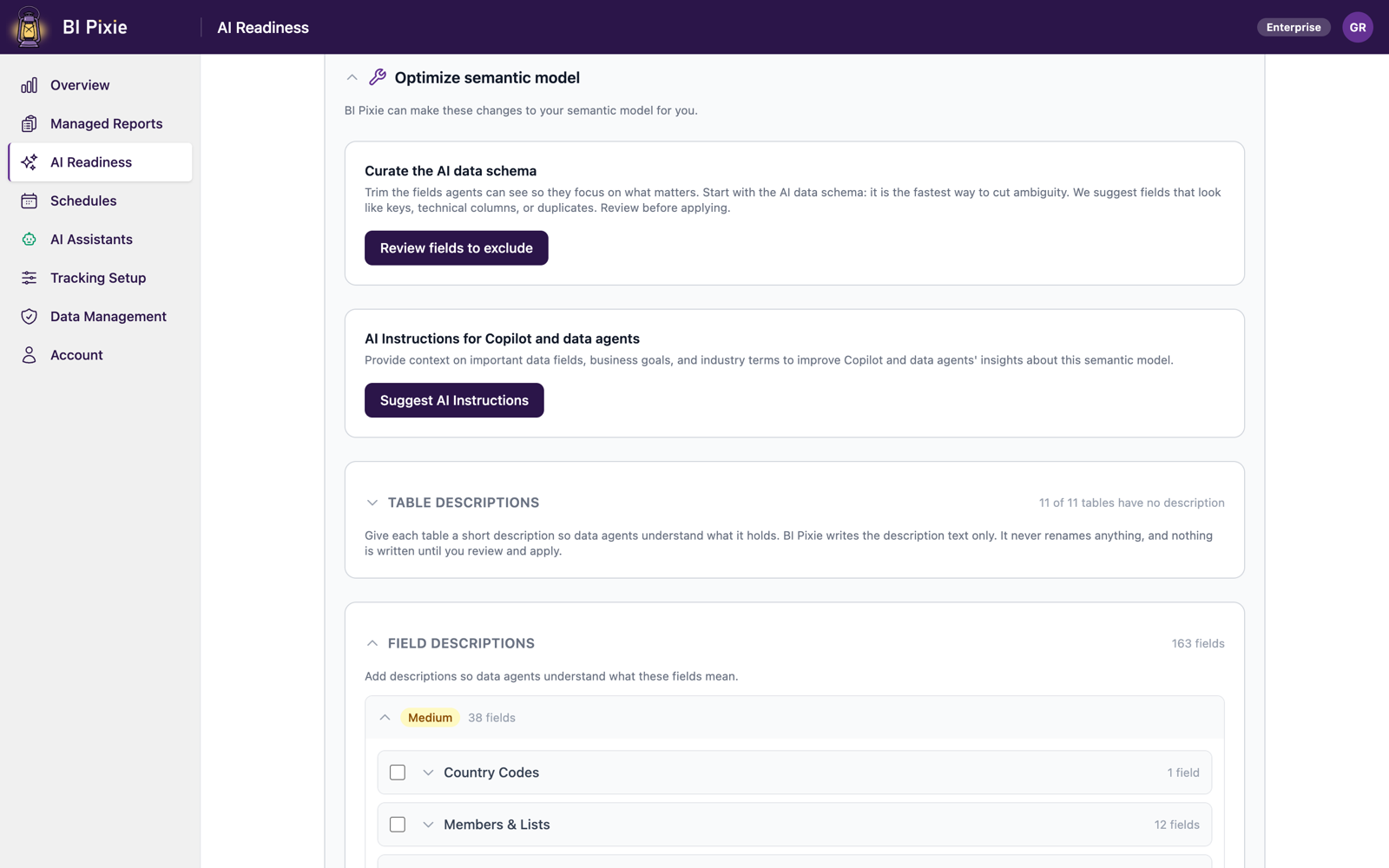This screenshot has width=1389, height=868.
Task: Expand the Members & Lists row
Action: coord(428,825)
